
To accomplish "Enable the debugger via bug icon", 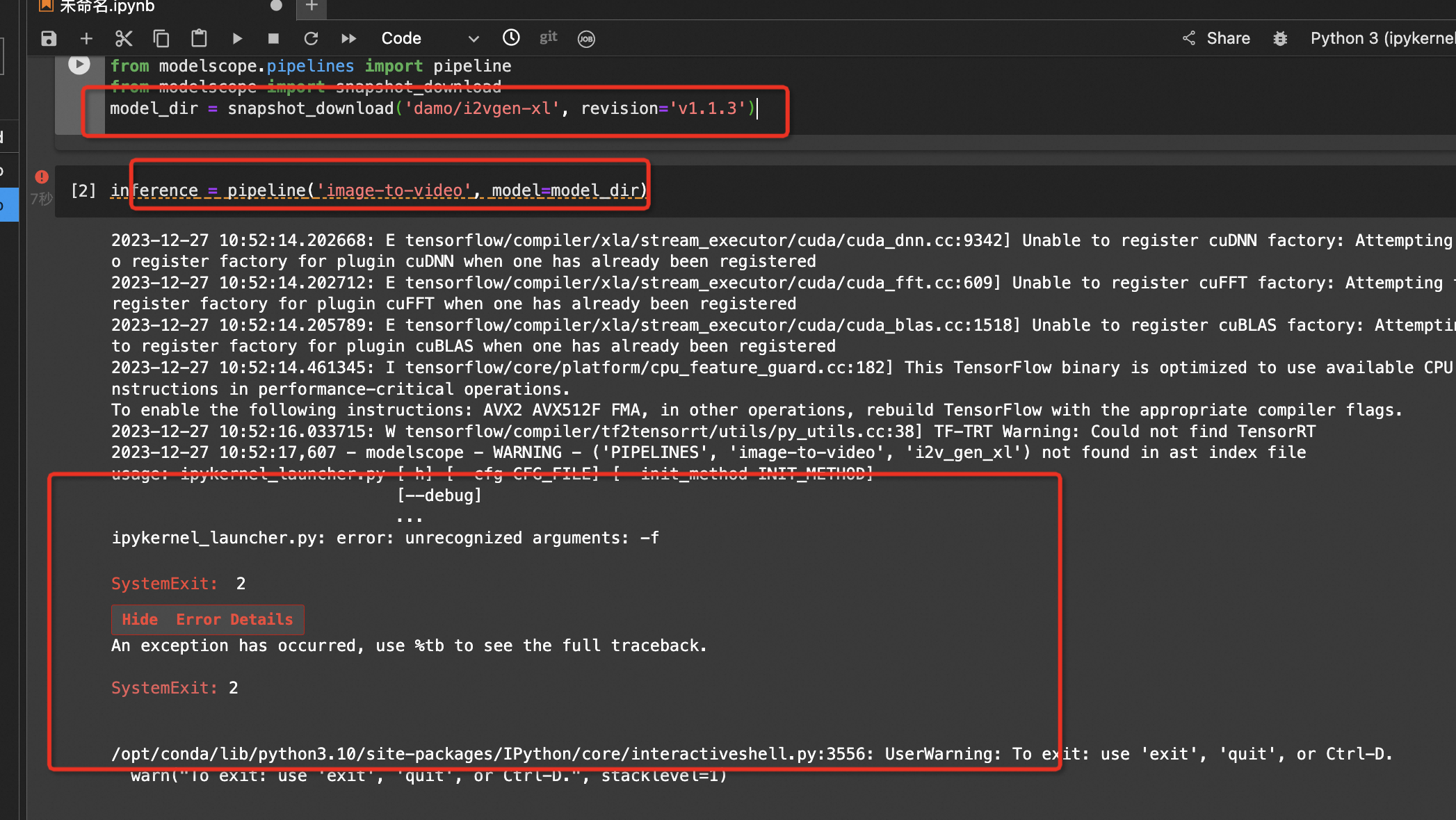I will point(1280,38).
